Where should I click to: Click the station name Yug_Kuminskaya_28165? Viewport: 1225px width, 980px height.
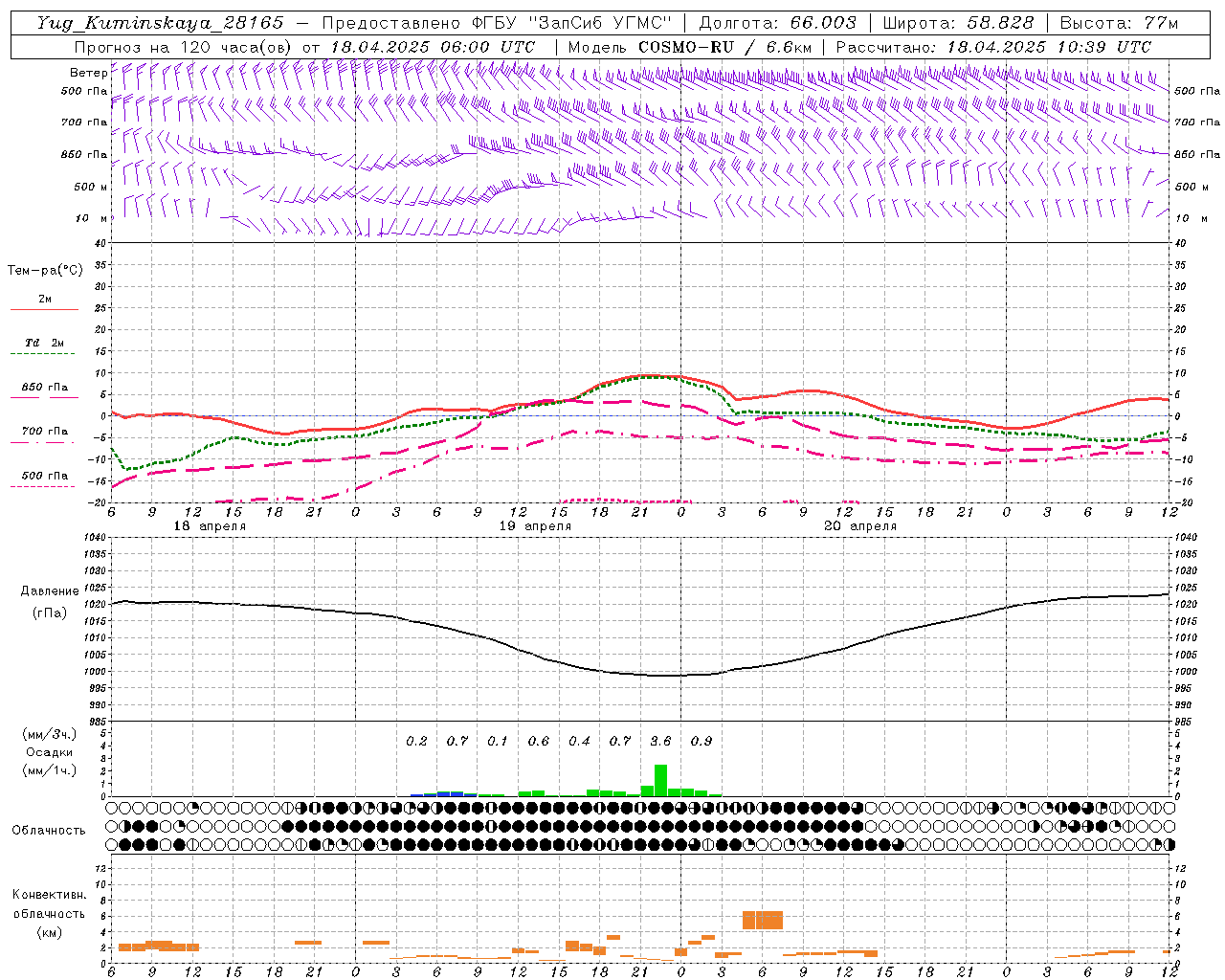160,23
